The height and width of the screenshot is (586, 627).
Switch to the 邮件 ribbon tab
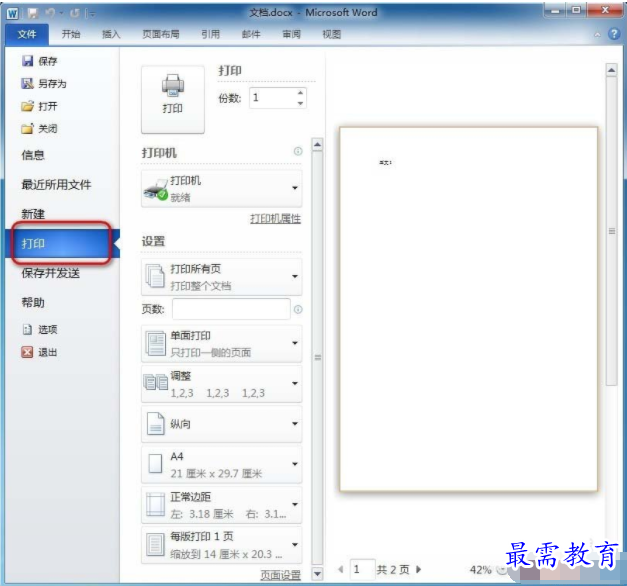(x=251, y=34)
